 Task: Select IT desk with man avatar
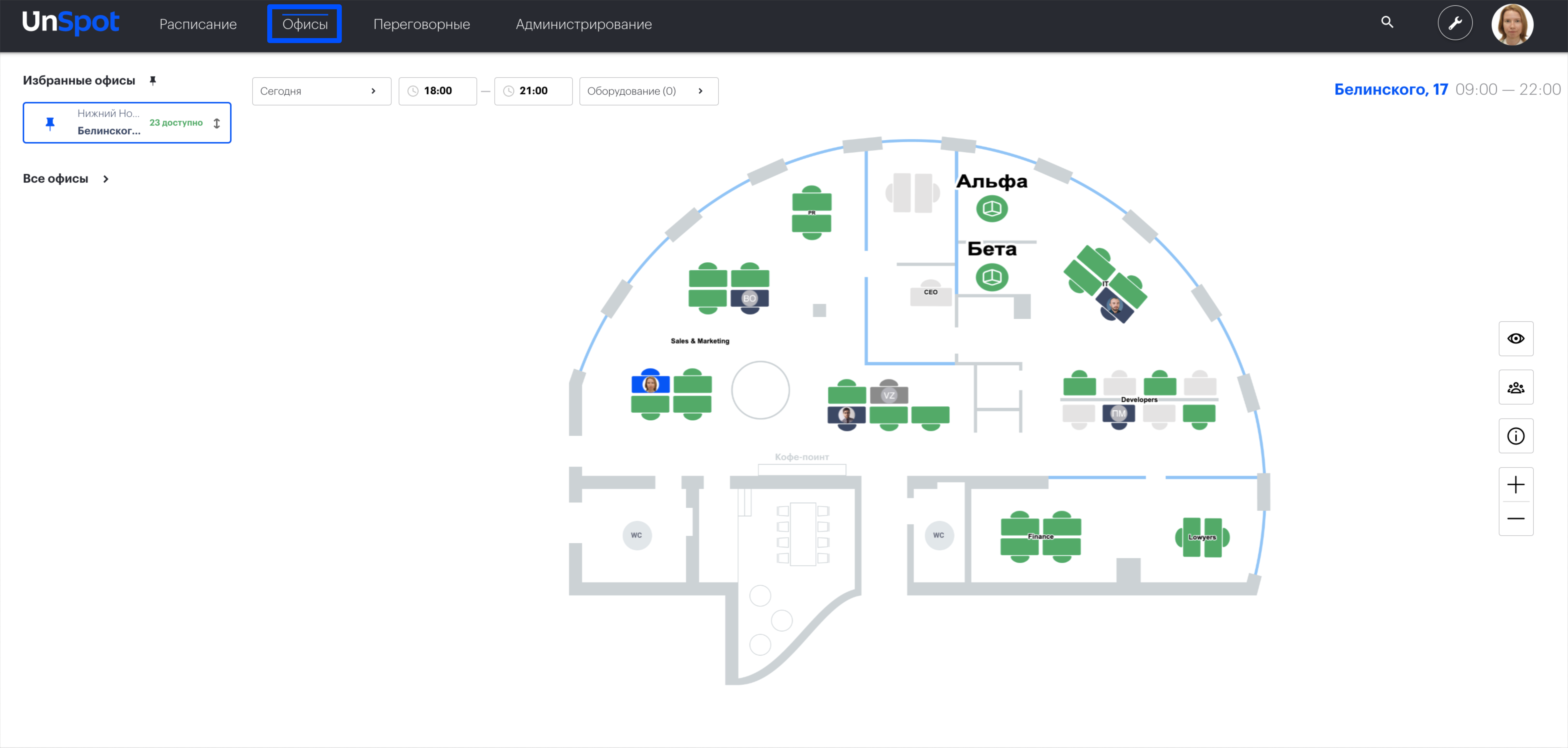[x=1115, y=306]
